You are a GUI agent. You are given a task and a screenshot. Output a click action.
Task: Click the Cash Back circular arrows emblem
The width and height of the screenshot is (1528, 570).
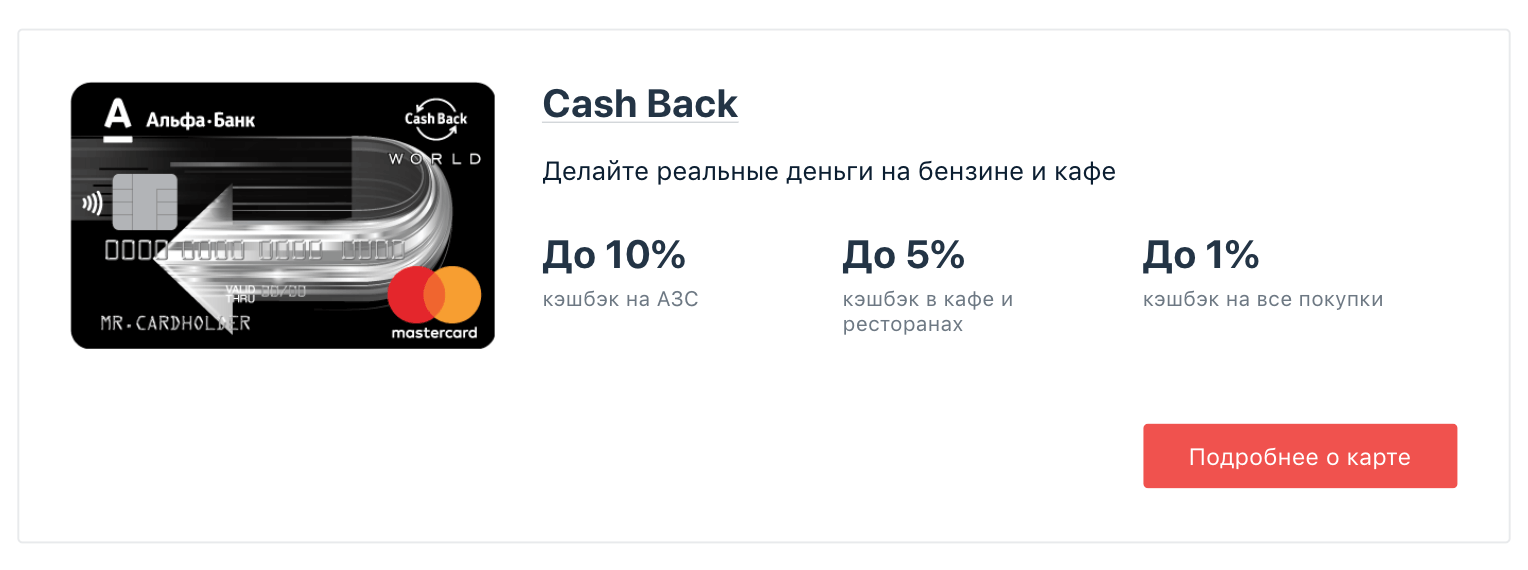pyautogui.click(x=436, y=119)
